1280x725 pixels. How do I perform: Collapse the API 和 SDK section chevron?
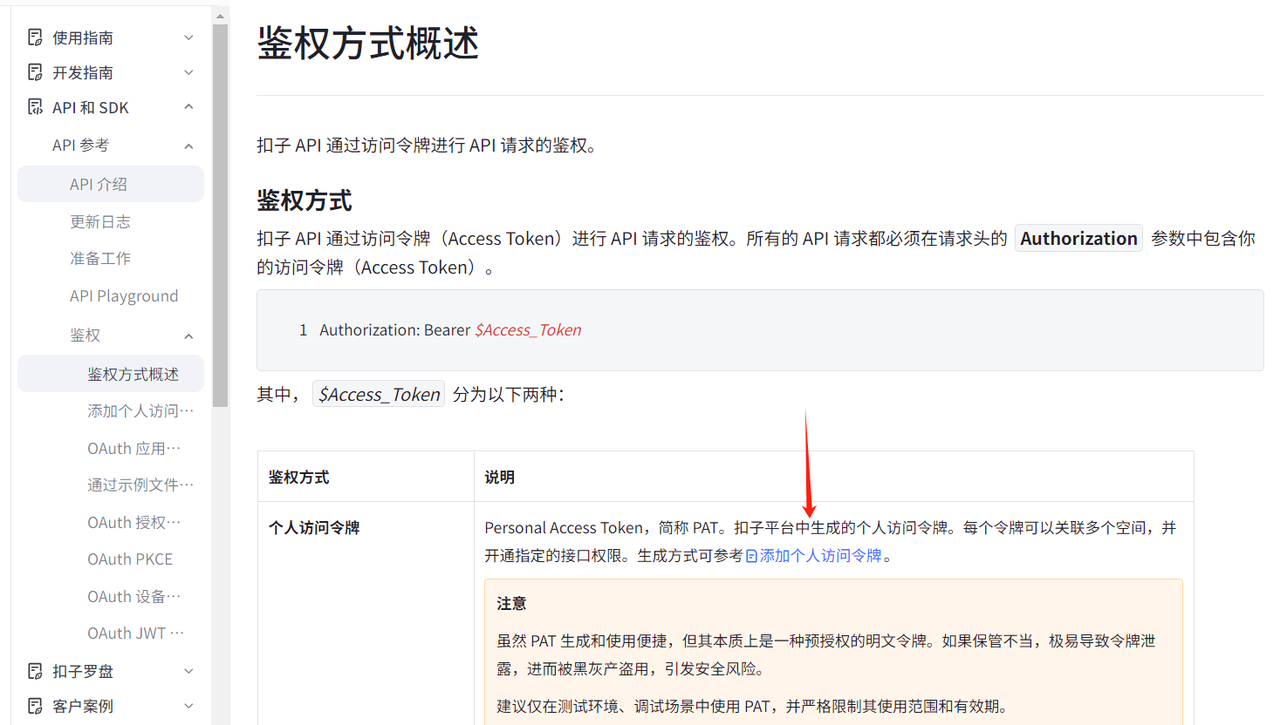point(189,107)
